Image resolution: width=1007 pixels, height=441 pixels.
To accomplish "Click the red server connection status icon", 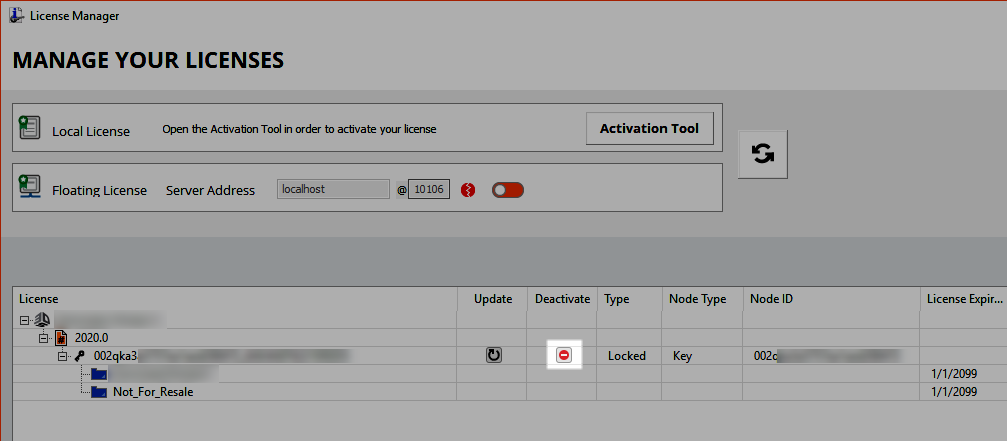I will pyautogui.click(x=468, y=190).
